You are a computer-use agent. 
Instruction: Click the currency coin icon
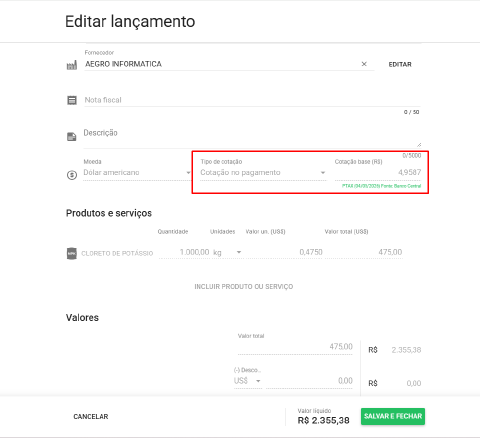72,175
